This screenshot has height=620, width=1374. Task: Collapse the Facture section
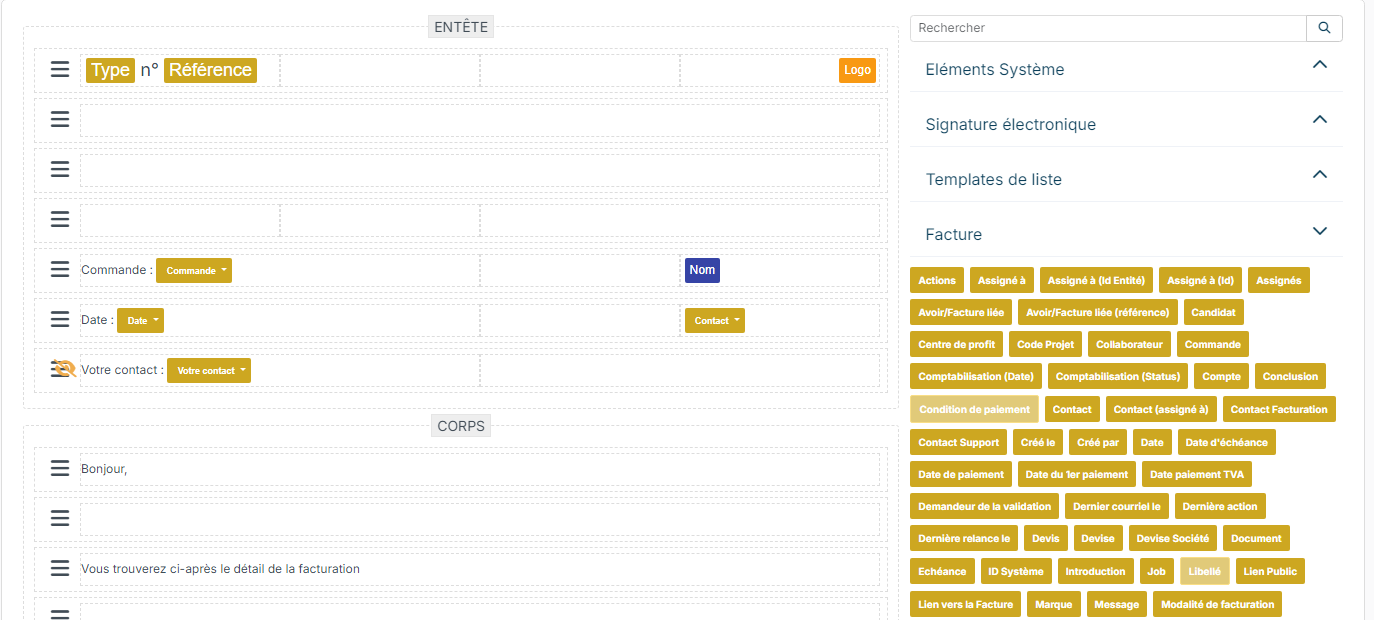pyautogui.click(x=1126, y=234)
